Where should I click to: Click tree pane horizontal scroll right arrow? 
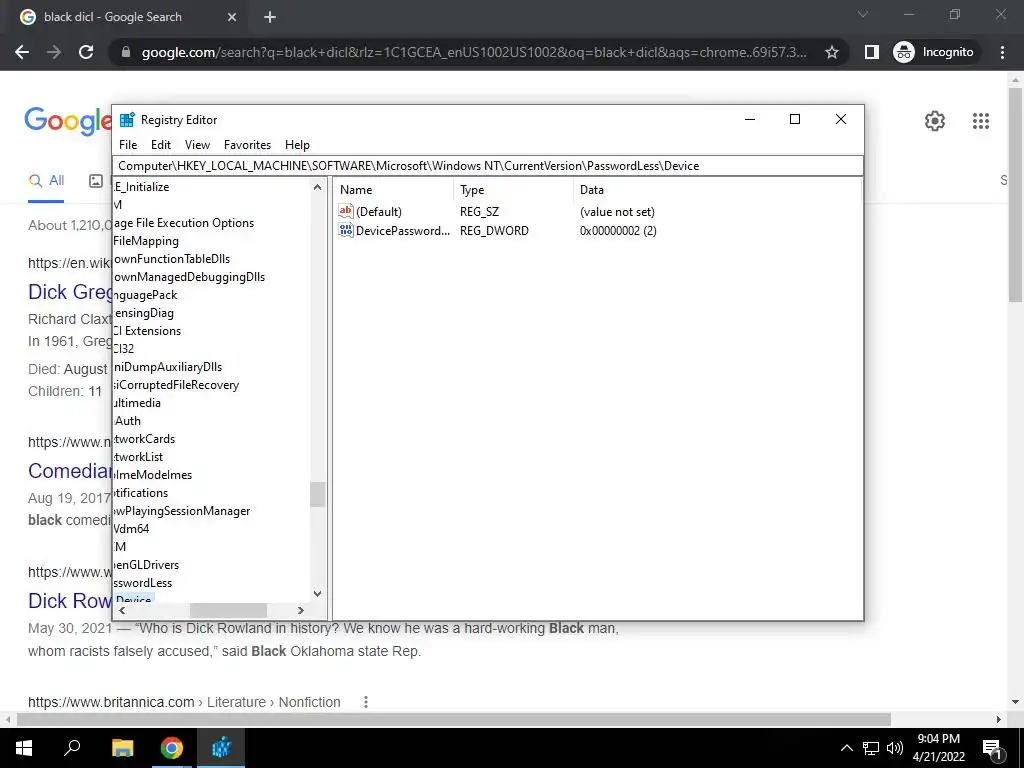(x=300, y=611)
